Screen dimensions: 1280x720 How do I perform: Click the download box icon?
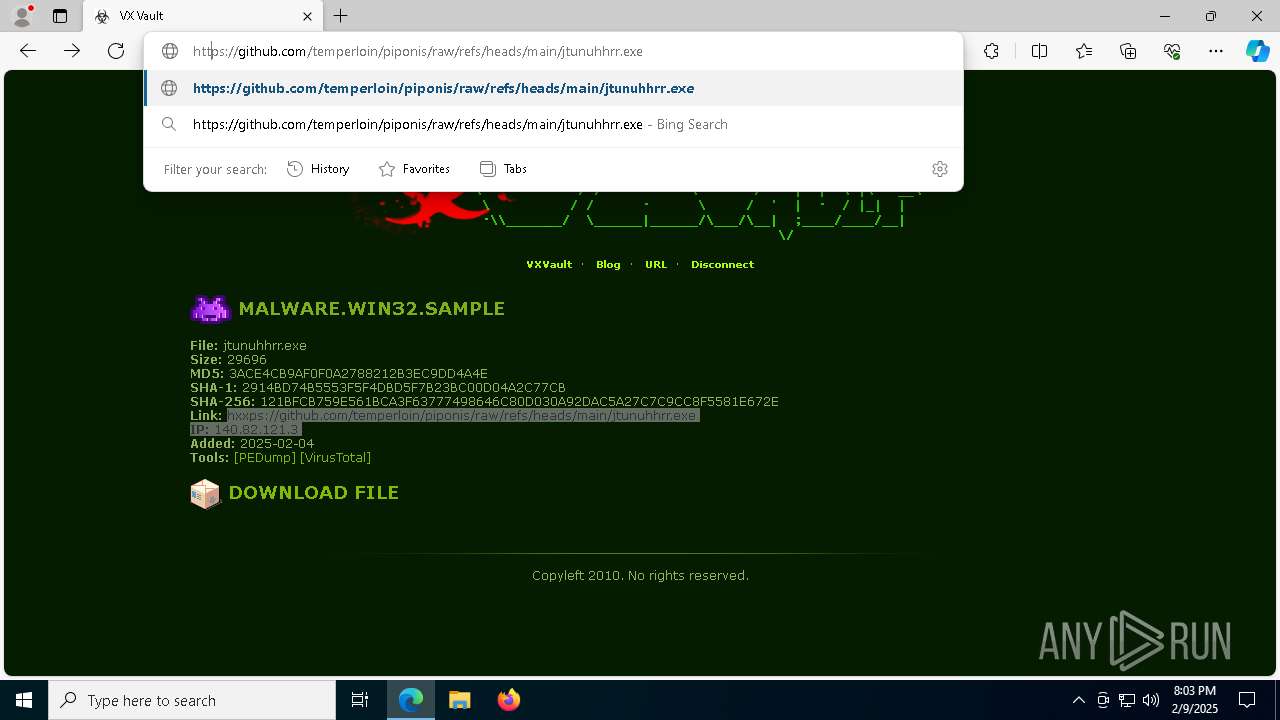coord(205,493)
